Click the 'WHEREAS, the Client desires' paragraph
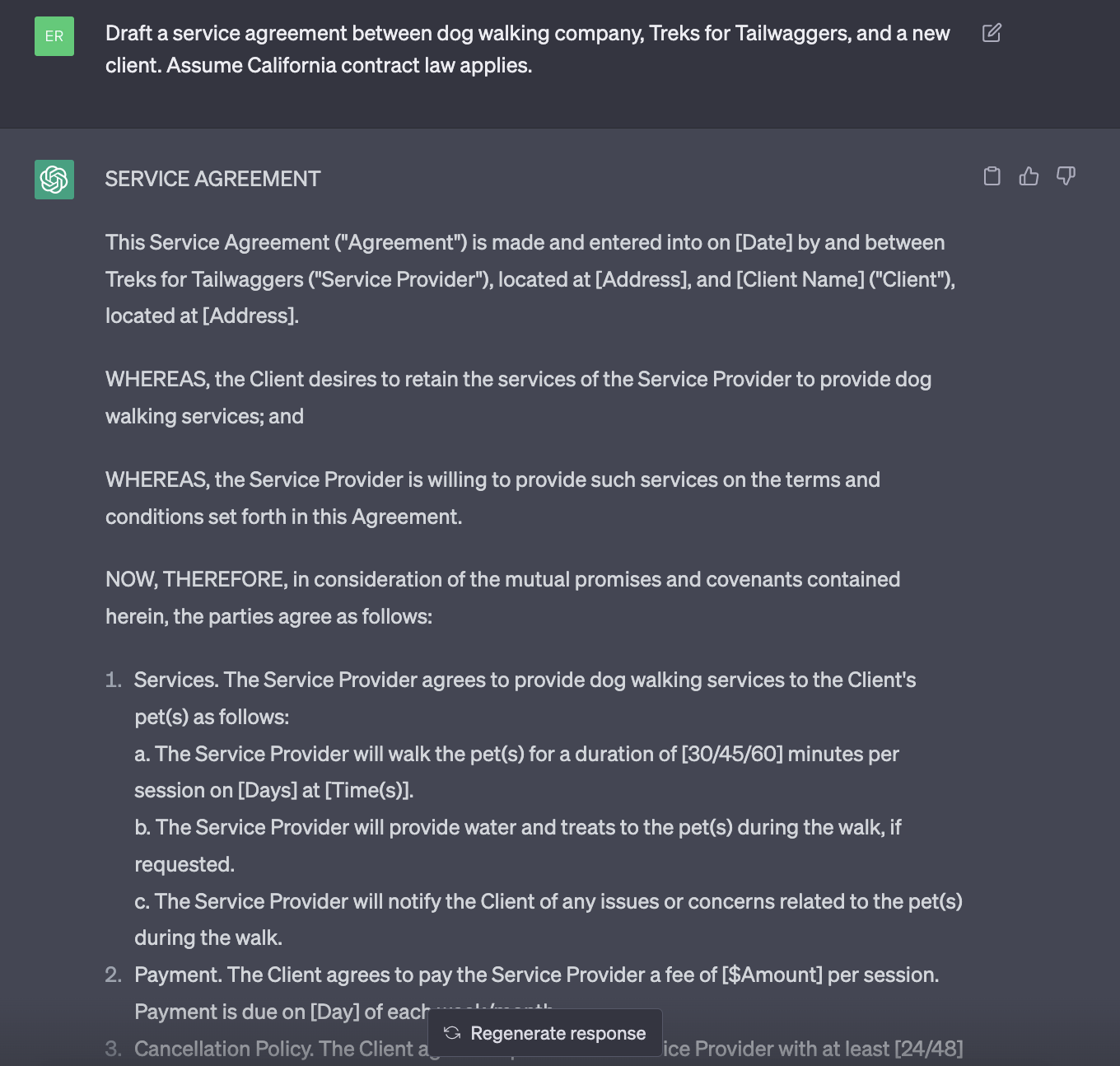The width and height of the screenshot is (1120, 1066). [x=518, y=397]
